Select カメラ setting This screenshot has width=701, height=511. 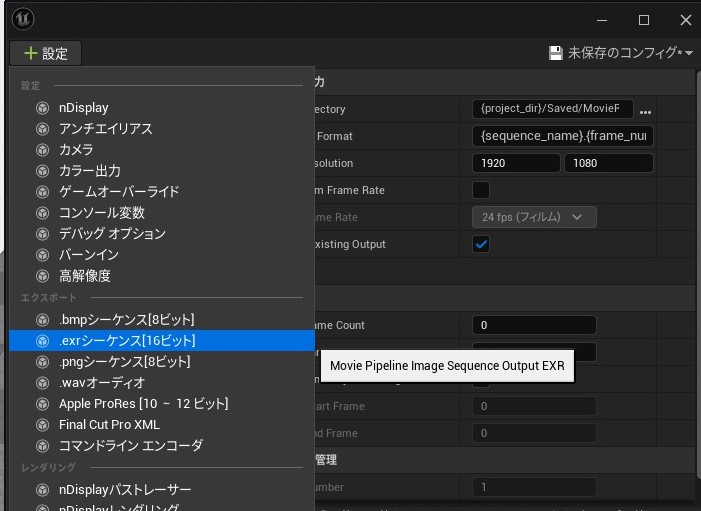coord(162,150)
